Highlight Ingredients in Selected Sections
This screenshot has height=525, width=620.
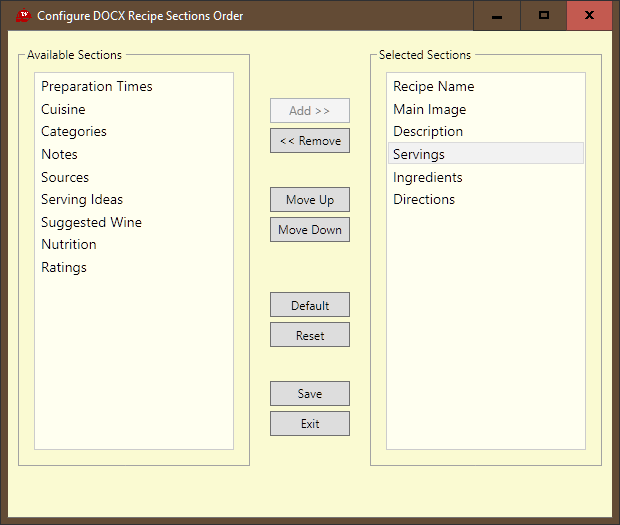427,177
